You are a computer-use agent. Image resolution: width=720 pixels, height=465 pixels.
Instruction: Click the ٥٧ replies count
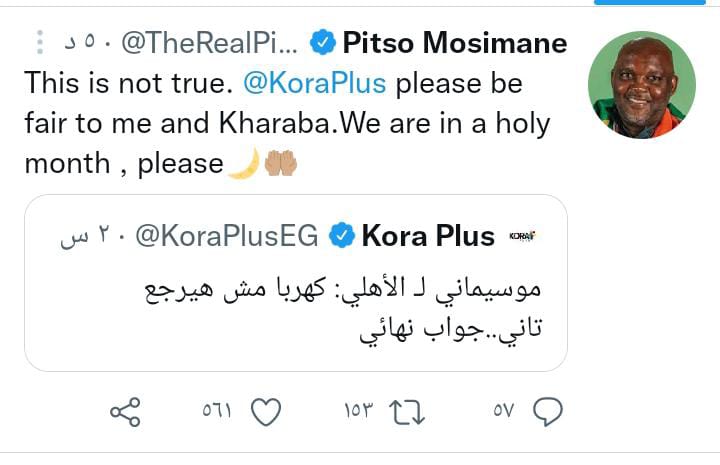point(503,411)
